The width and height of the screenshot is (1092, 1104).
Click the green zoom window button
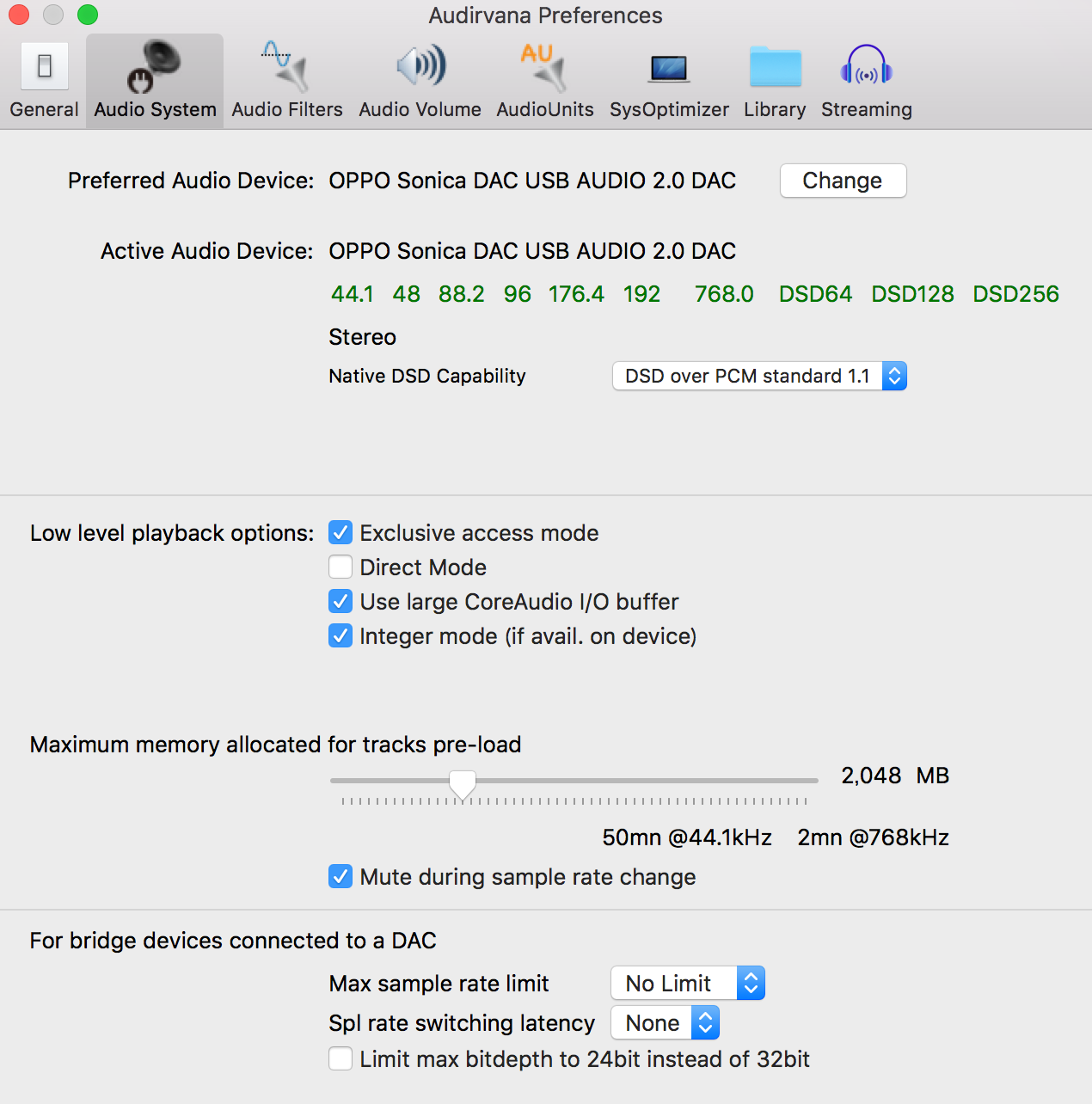coord(88,15)
